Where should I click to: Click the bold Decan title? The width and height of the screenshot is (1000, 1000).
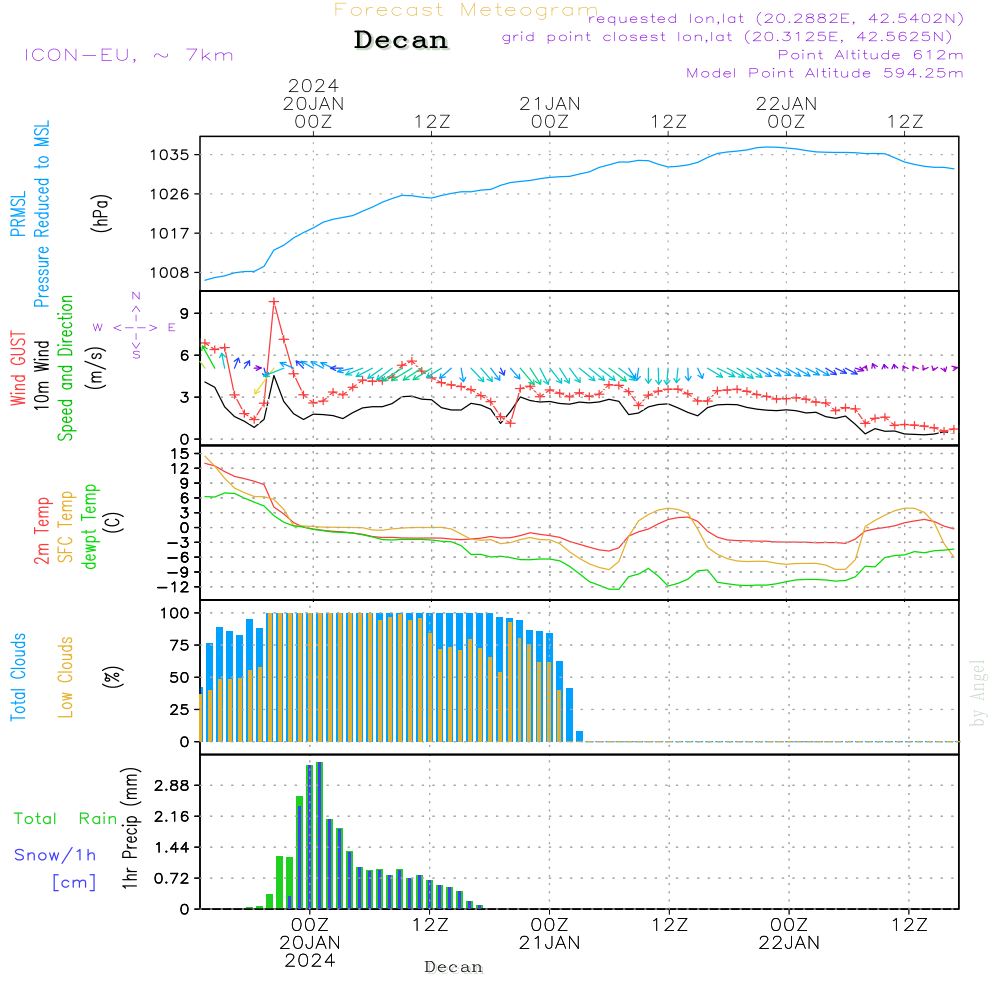pyautogui.click(x=401, y=41)
